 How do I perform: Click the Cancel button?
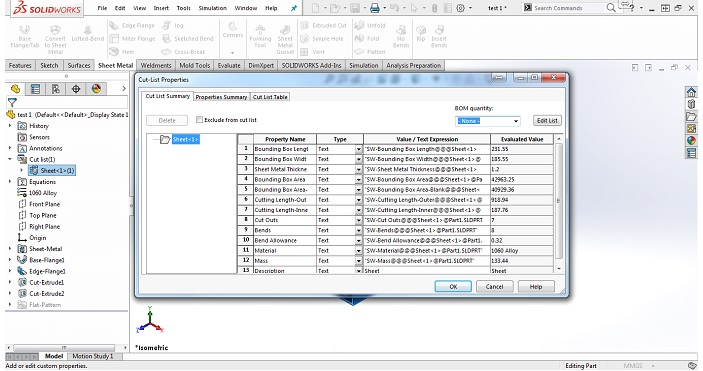(495, 287)
